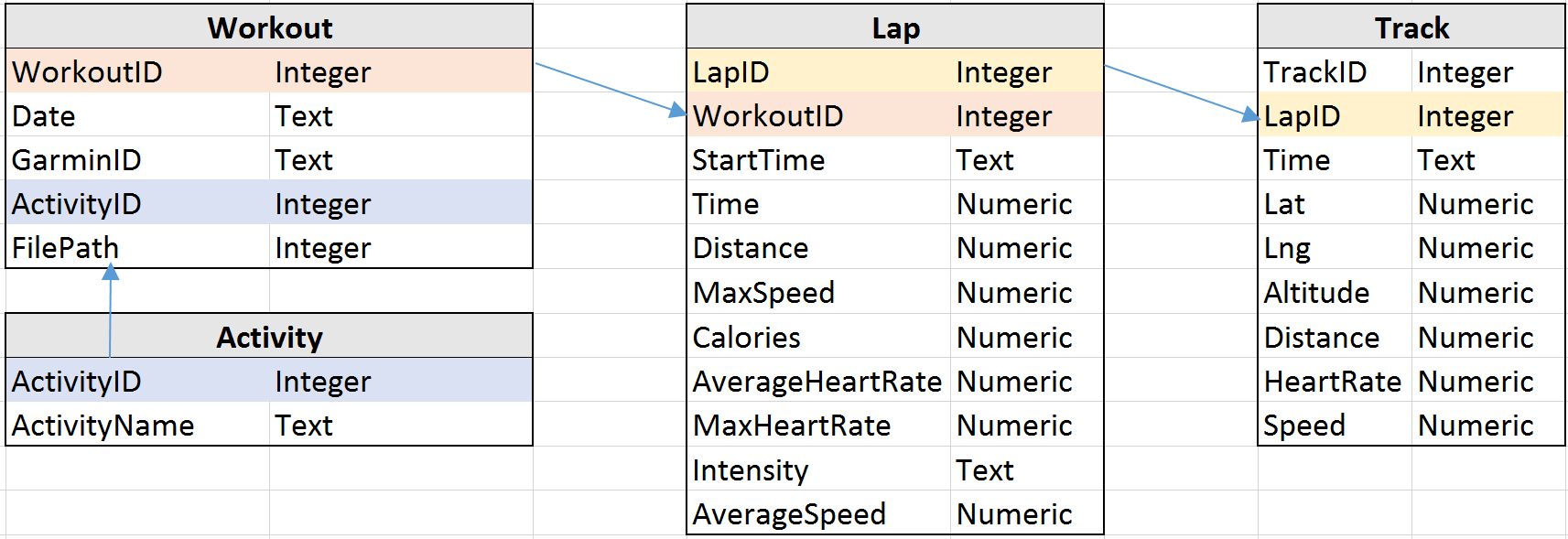This screenshot has width=1568, height=539.
Task: Select the Workout table header cell
Action: coord(269,27)
